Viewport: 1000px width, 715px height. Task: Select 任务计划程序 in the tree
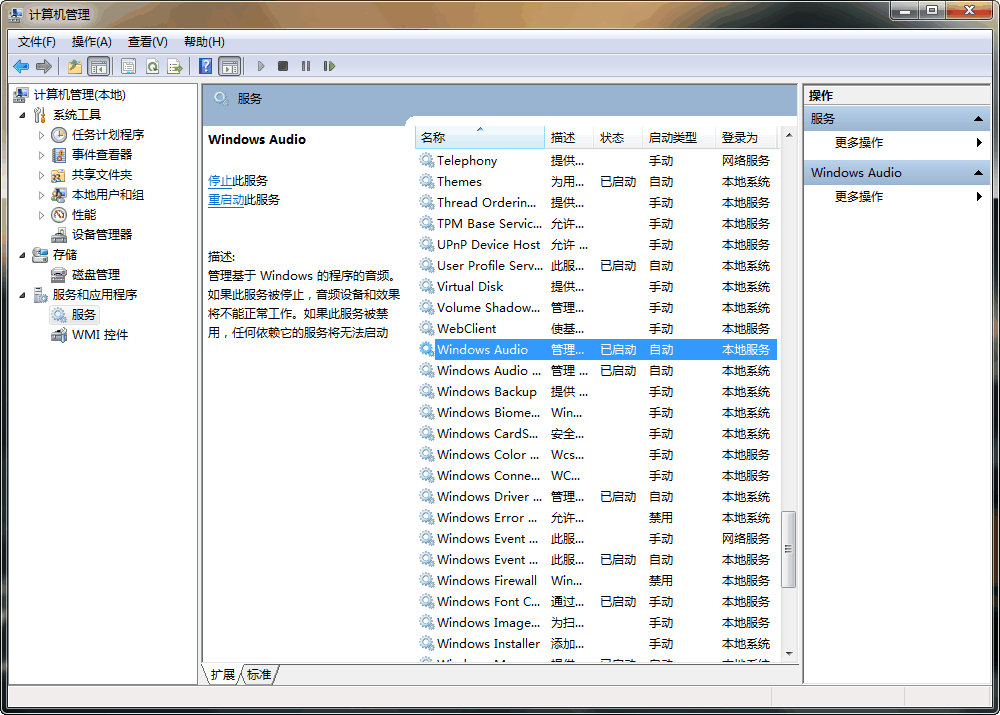pyautogui.click(x=108, y=135)
